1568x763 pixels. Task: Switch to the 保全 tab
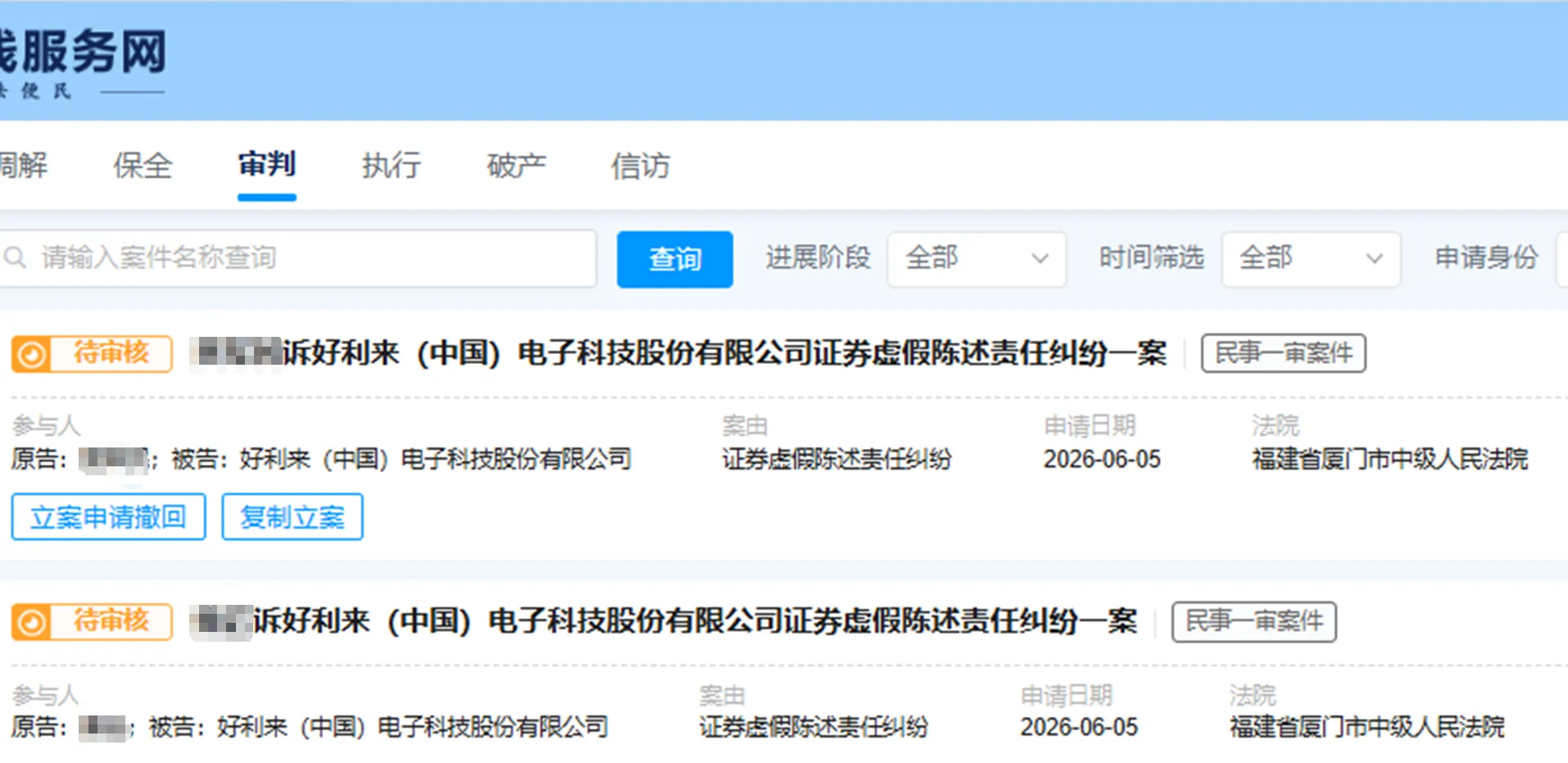pyautogui.click(x=143, y=166)
